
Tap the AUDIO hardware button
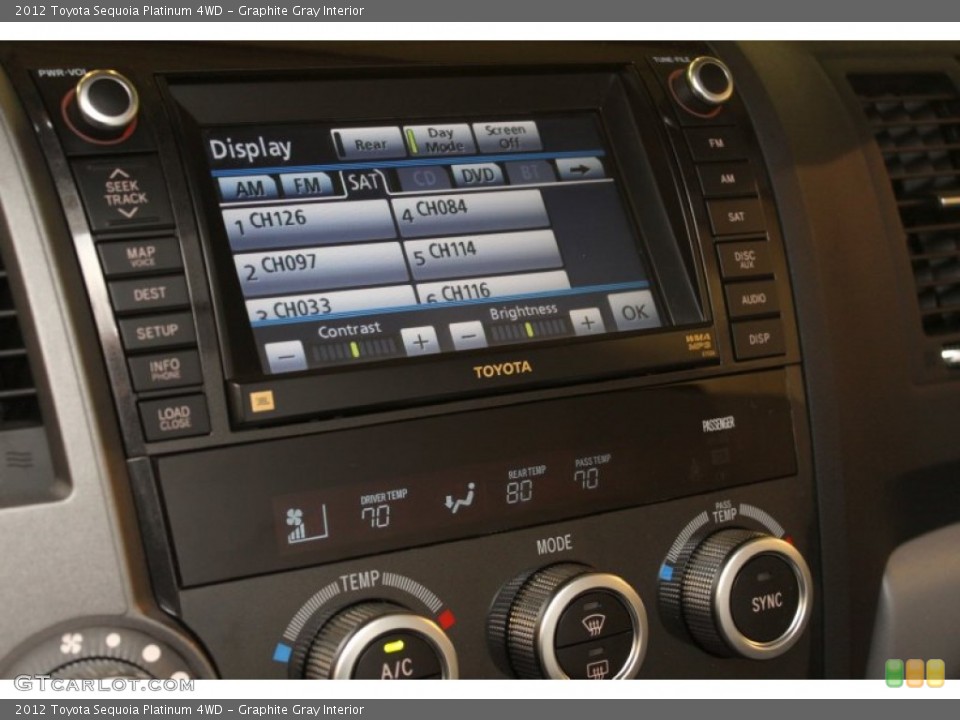click(x=753, y=299)
